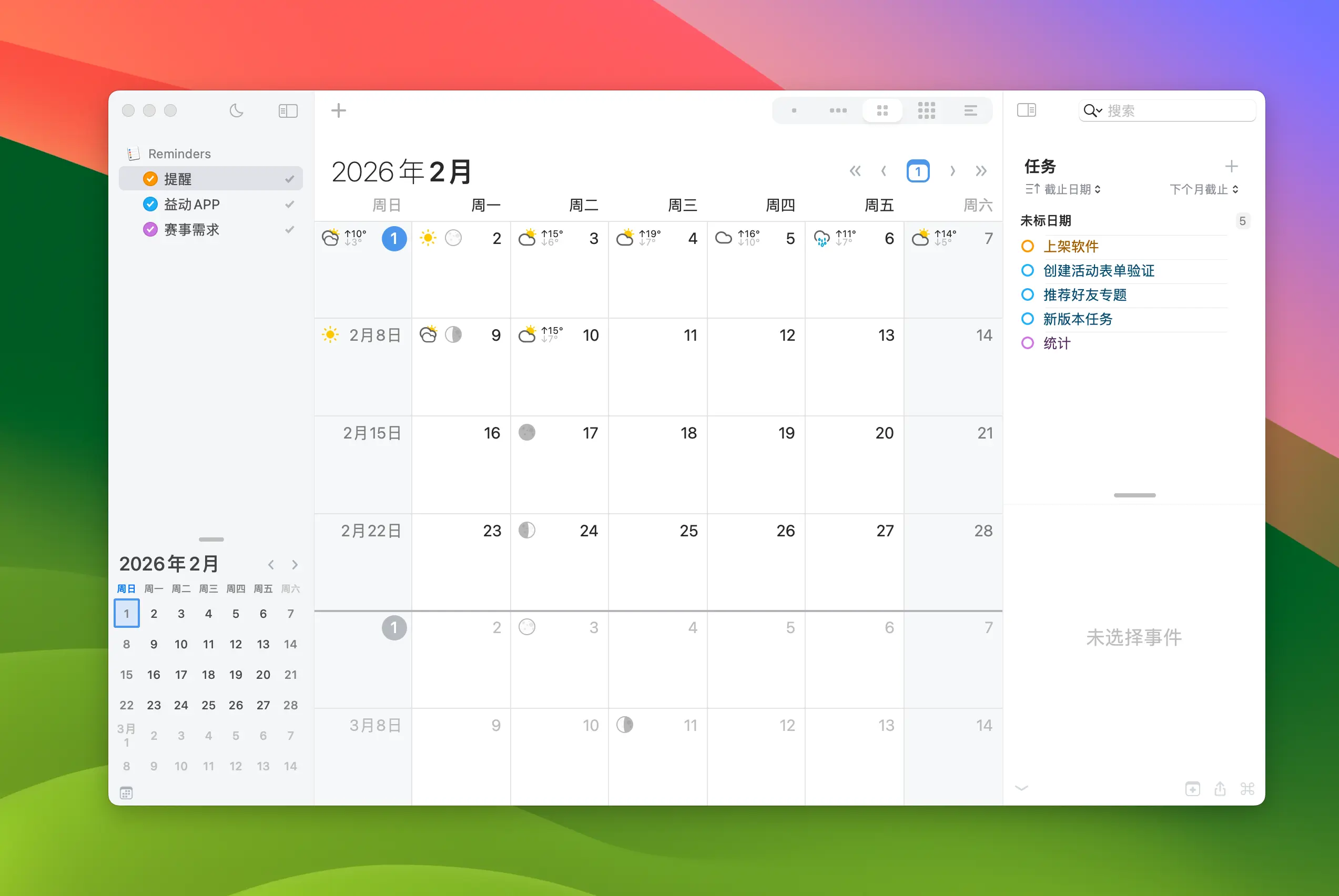Image resolution: width=1339 pixels, height=896 pixels.
Task: Toggle dark mode moon icon
Action: pos(236,110)
